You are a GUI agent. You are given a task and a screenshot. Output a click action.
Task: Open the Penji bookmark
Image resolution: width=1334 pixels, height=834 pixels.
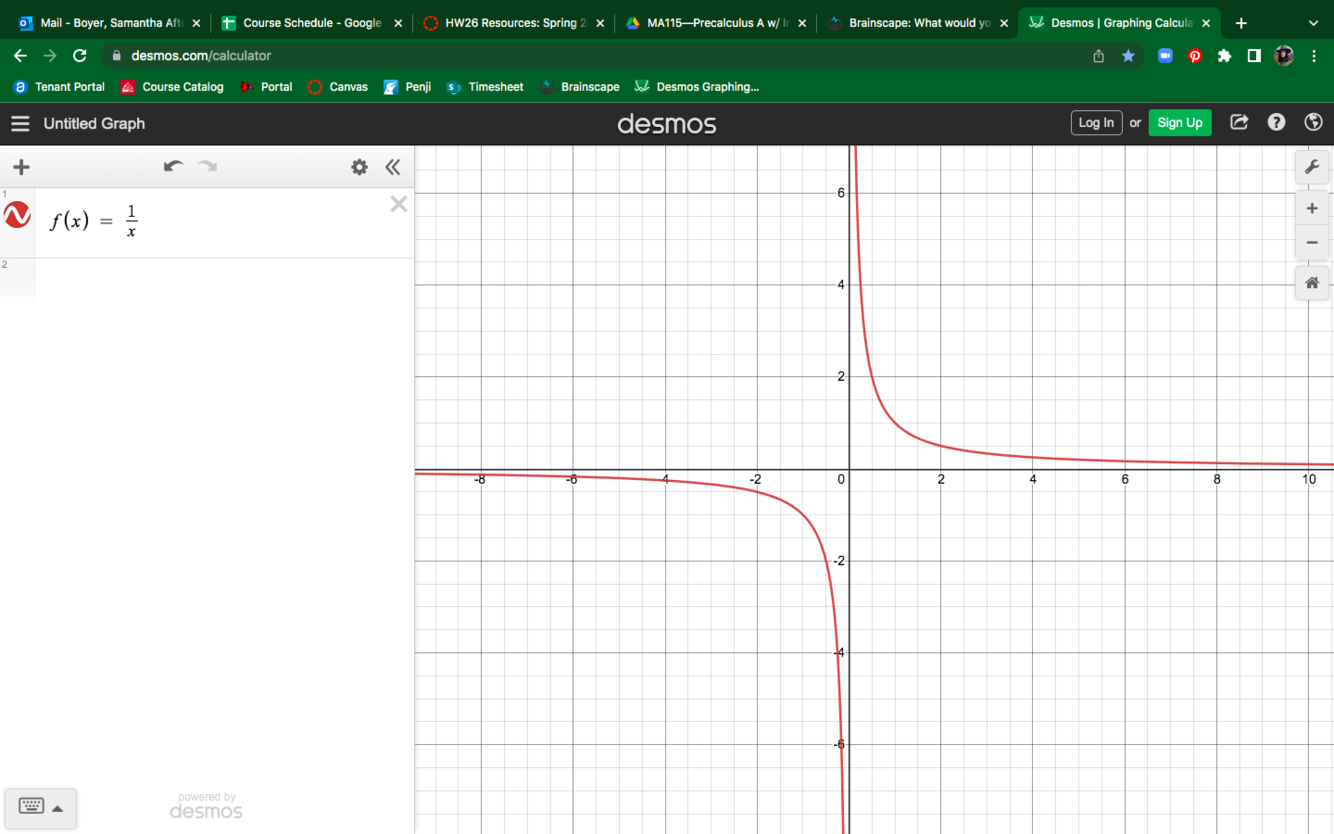tap(407, 87)
